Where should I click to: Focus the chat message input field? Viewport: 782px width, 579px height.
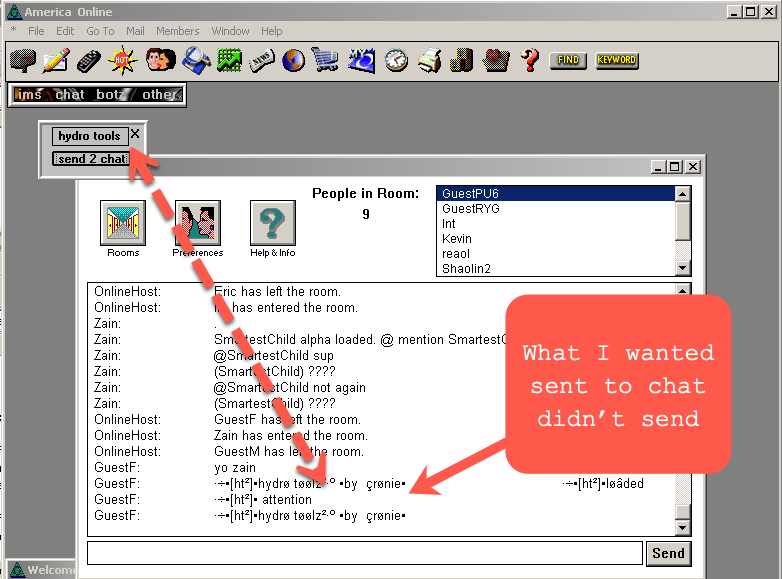pos(365,553)
